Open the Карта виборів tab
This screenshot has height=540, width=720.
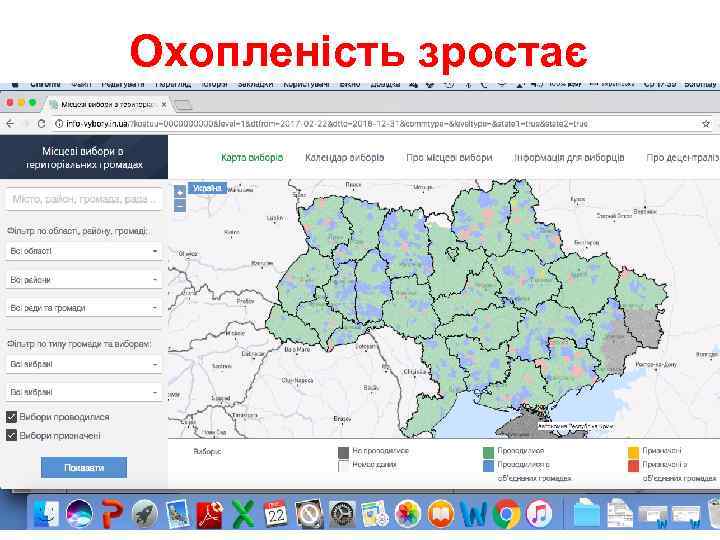[x=252, y=158]
